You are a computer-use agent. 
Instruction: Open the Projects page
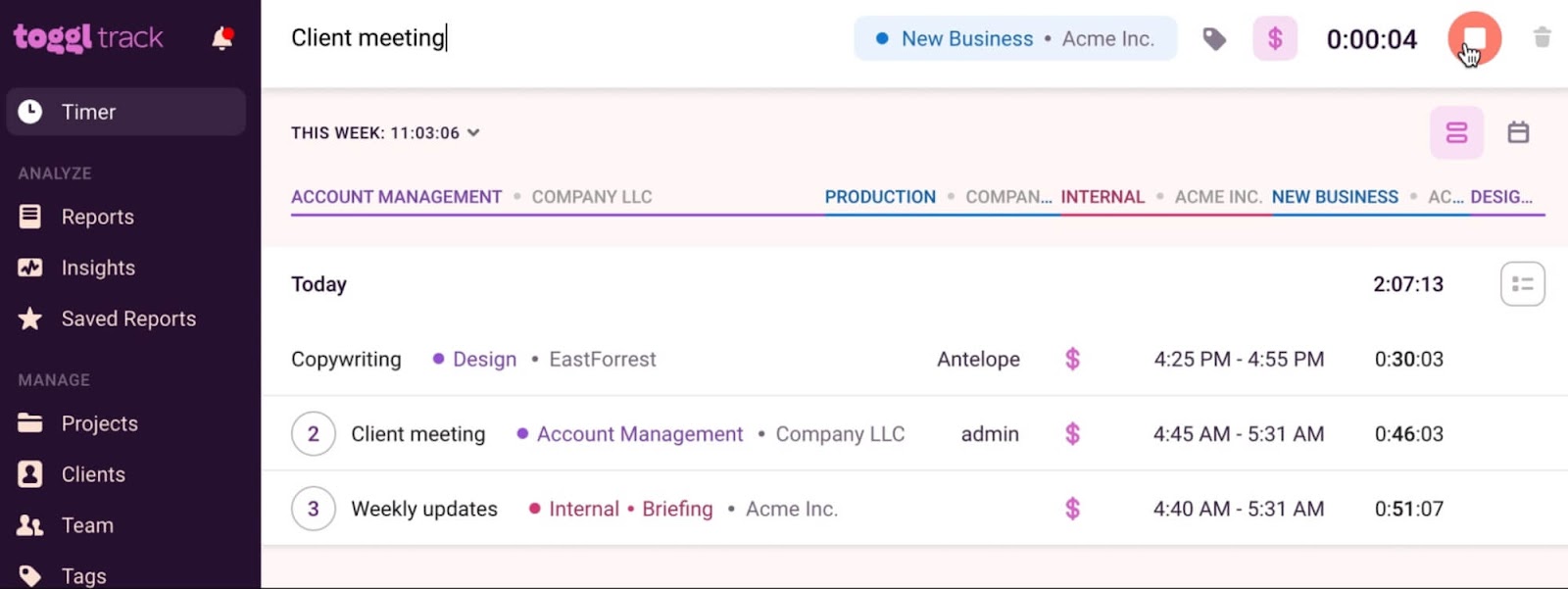[x=99, y=422]
